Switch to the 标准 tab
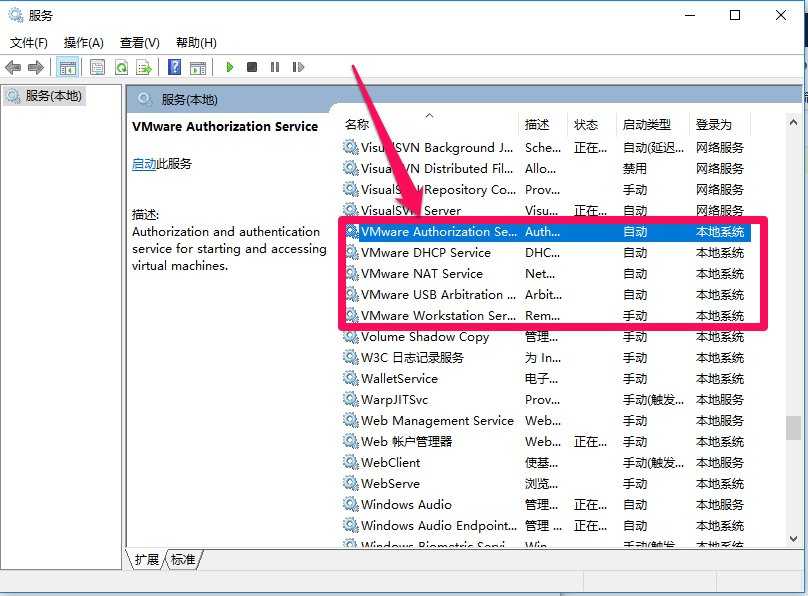The image size is (808, 596). pos(183,559)
